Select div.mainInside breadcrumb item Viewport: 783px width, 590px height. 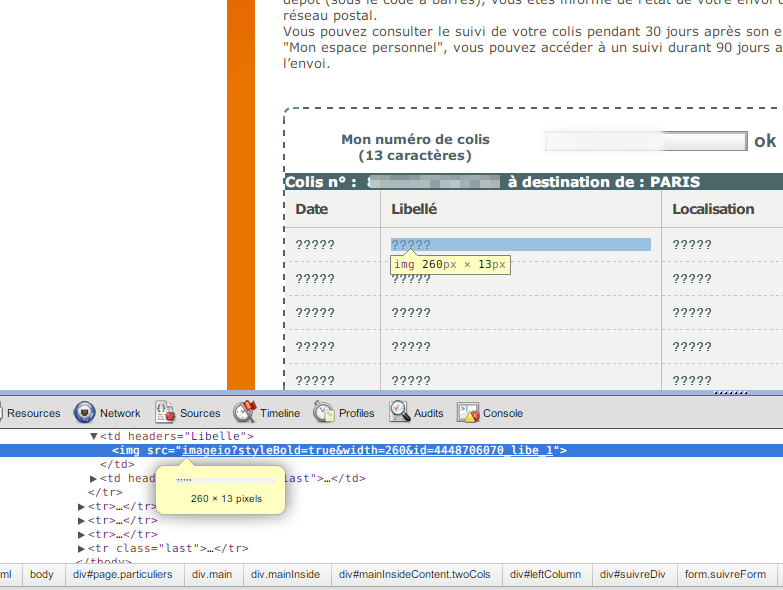click(x=285, y=575)
